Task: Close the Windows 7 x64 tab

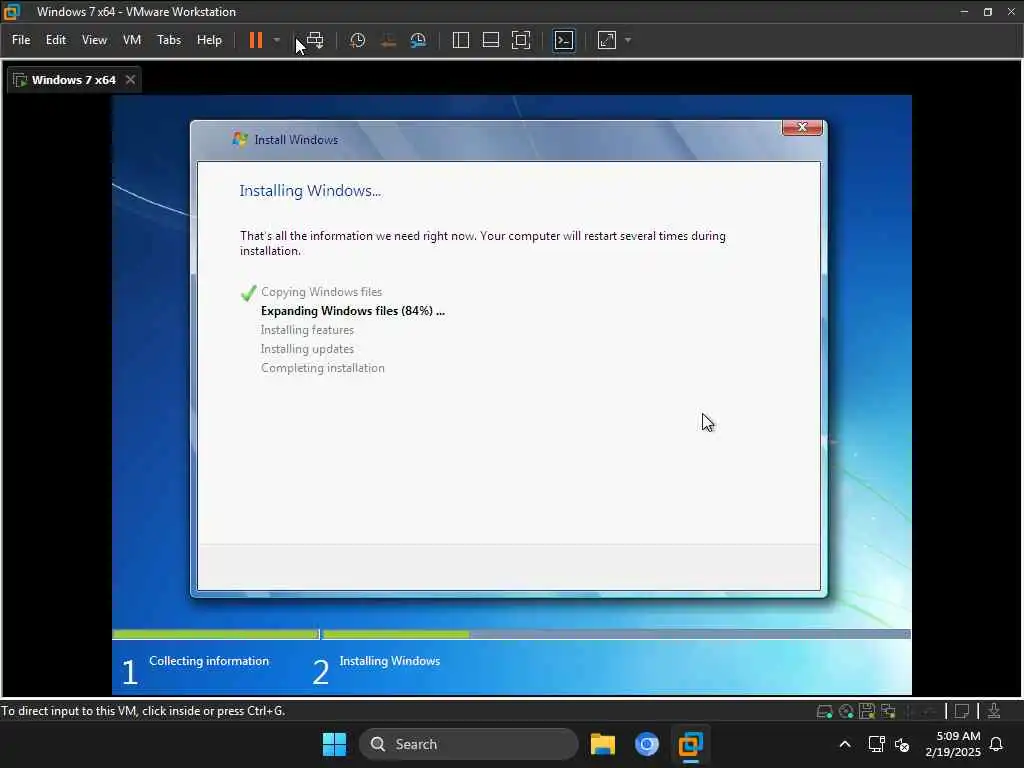Action: click(131, 80)
